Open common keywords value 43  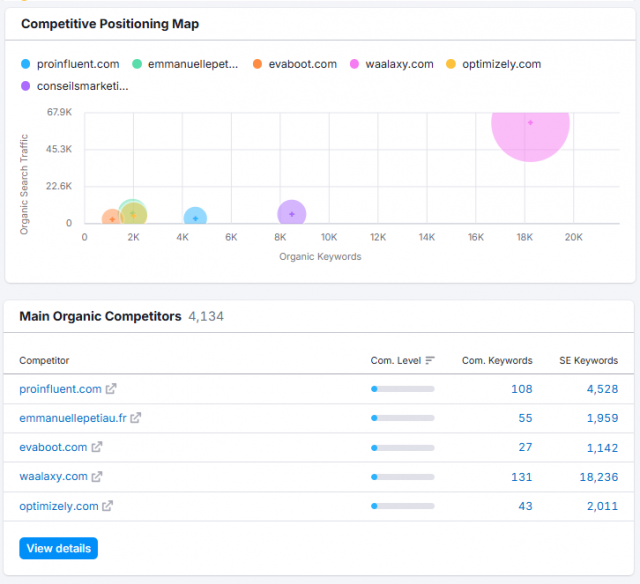pos(525,506)
